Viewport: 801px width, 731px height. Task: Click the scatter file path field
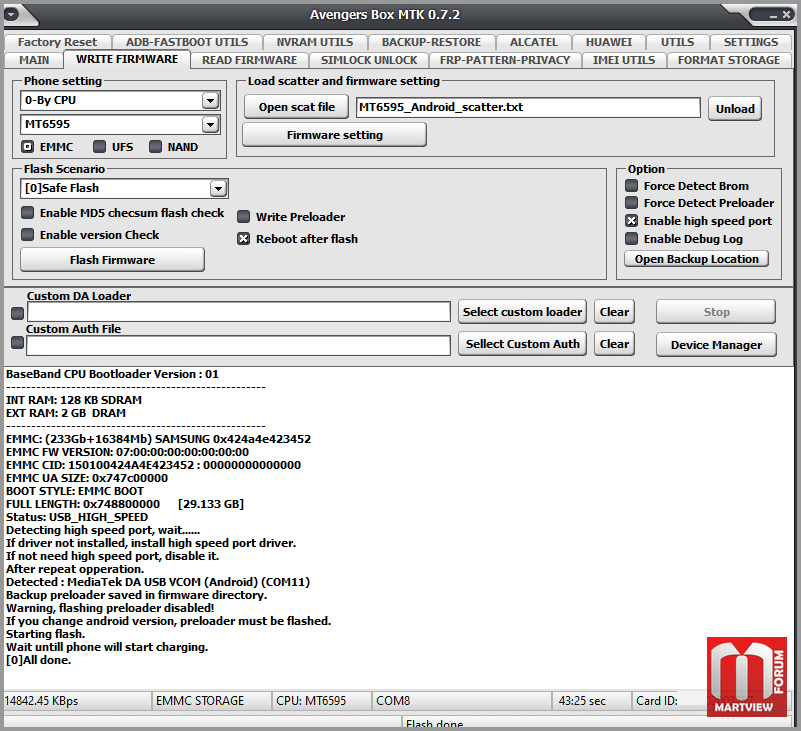point(528,107)
